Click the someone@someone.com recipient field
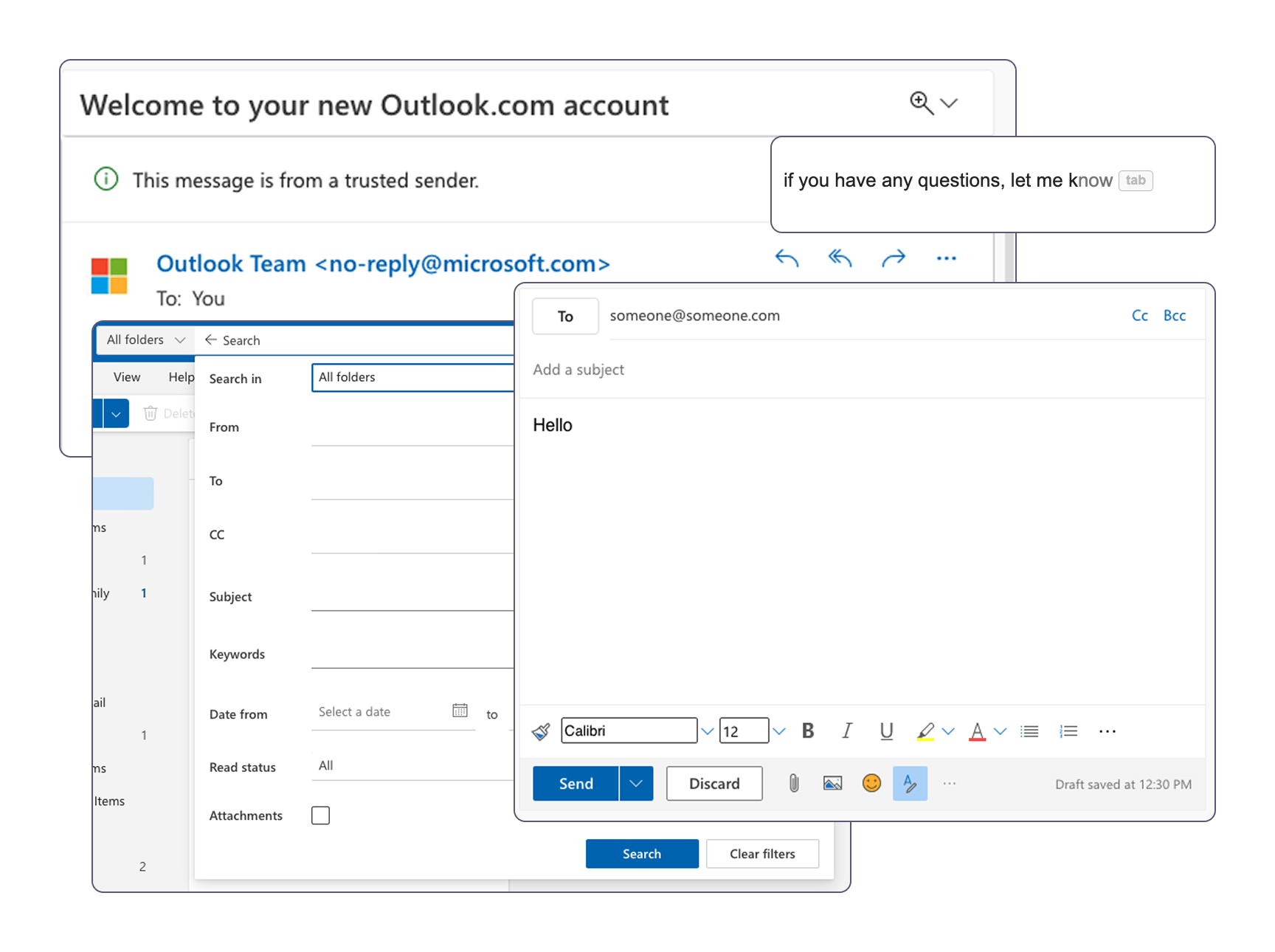Image resolution: width=1275 pixels, height=952 pixels. click(695, 316)
